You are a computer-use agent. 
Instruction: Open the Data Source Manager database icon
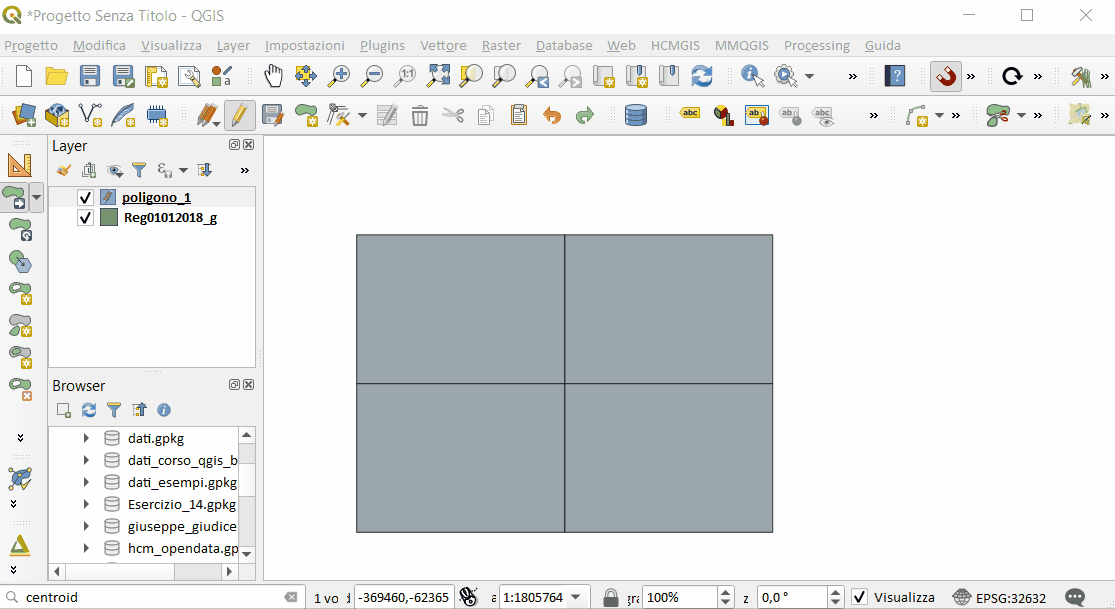coord(635,116)
